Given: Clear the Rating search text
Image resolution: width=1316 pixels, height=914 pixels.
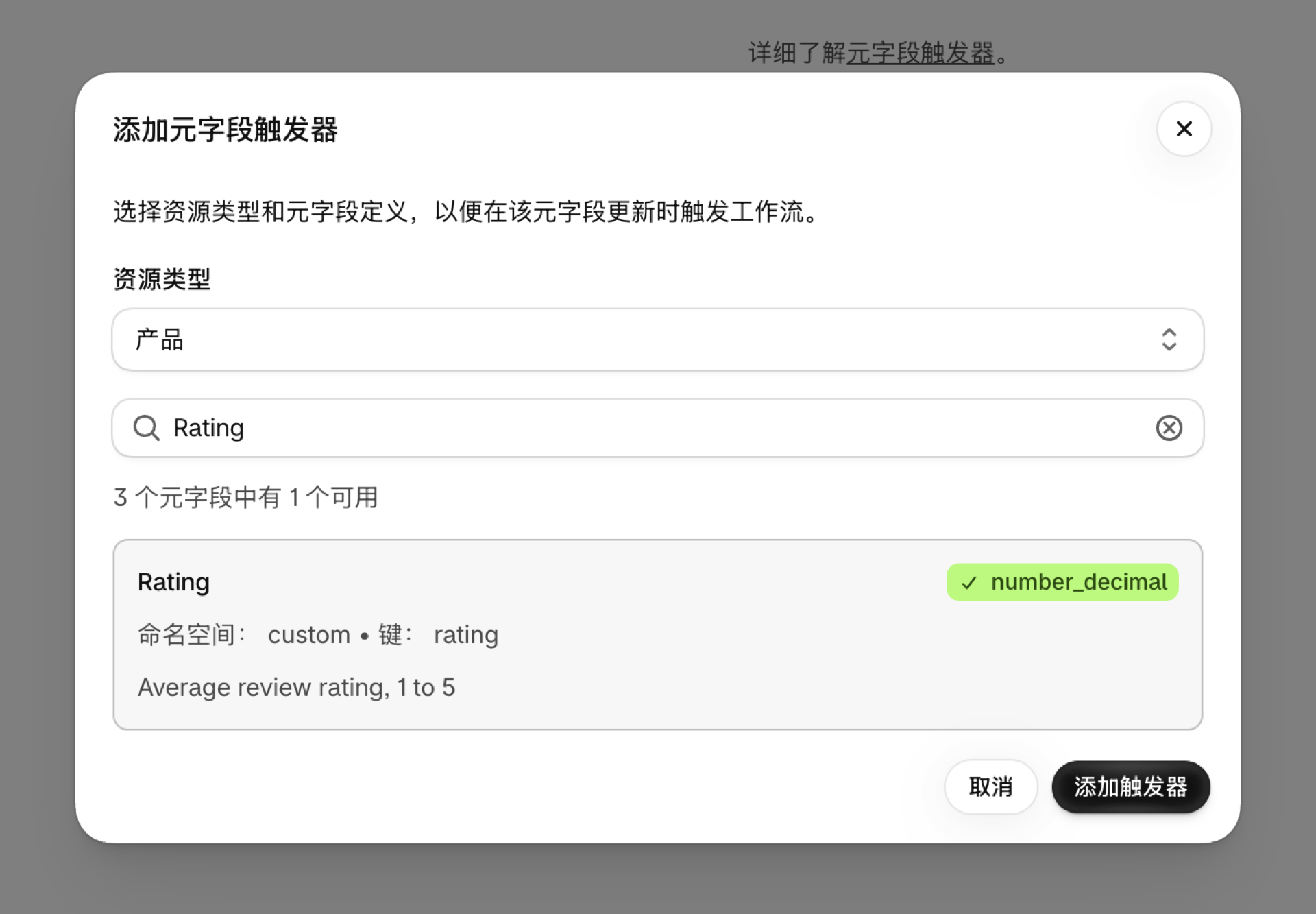Looking at the screenshot, I should tap(1169, 428).
